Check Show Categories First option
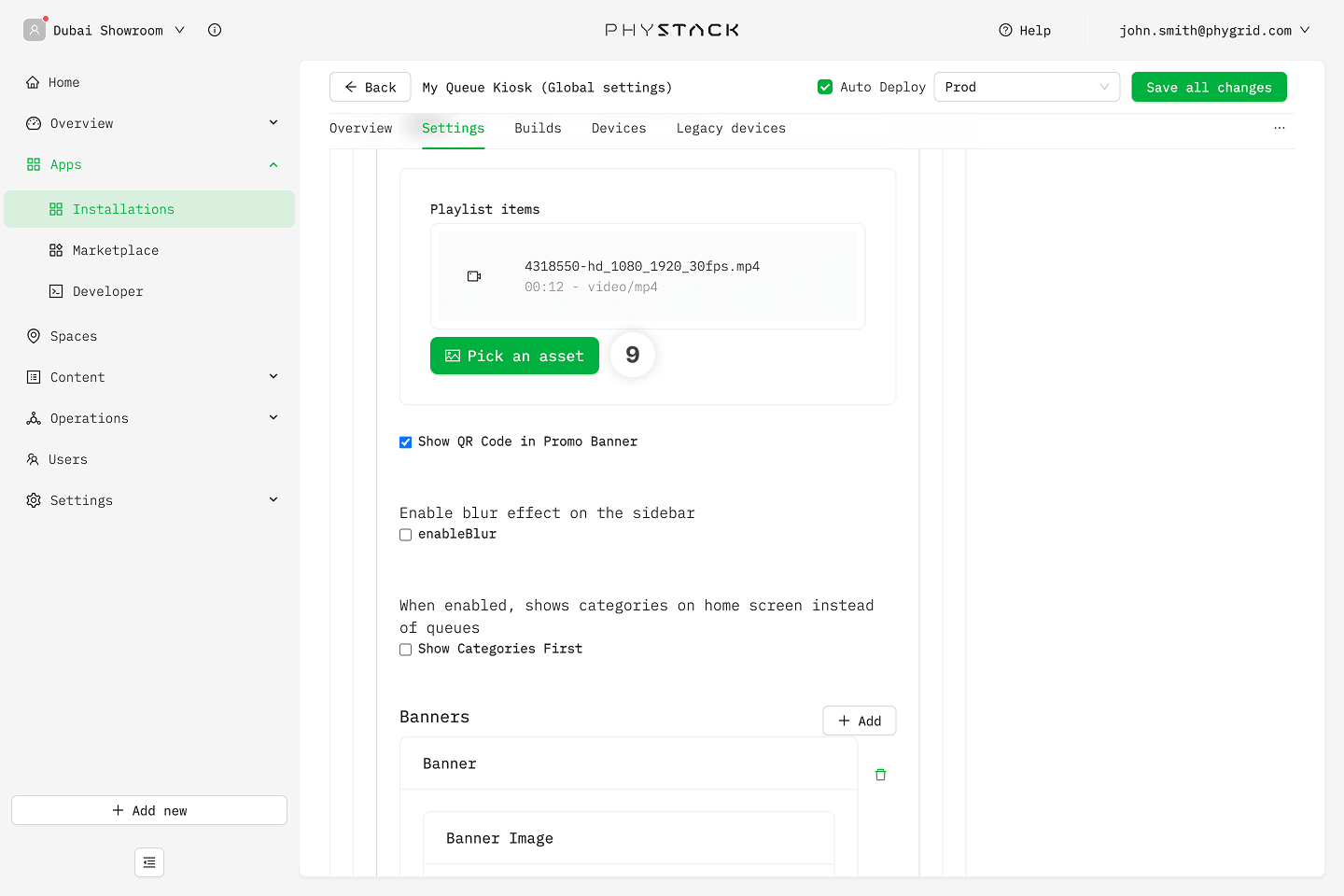The height and width of the screenshot is (896, 1344). (x=406, y=650)
